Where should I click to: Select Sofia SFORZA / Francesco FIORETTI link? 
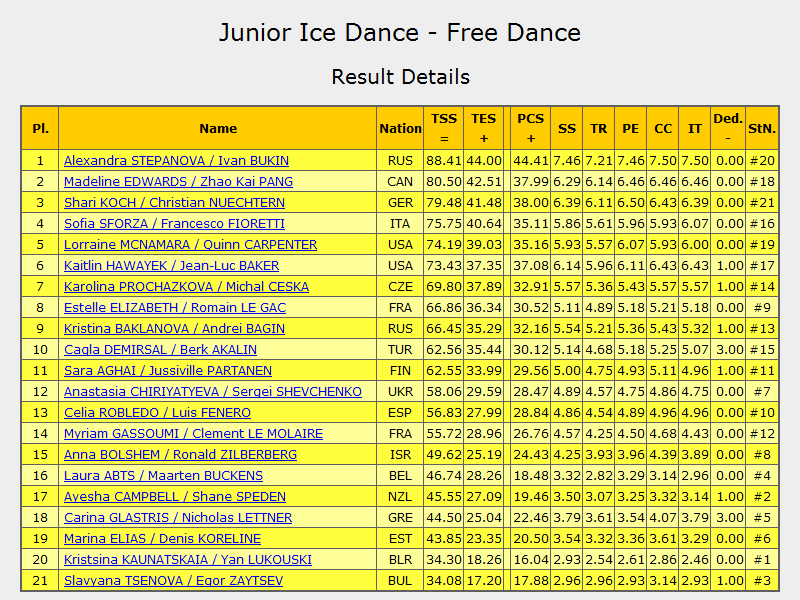[174, 223]
